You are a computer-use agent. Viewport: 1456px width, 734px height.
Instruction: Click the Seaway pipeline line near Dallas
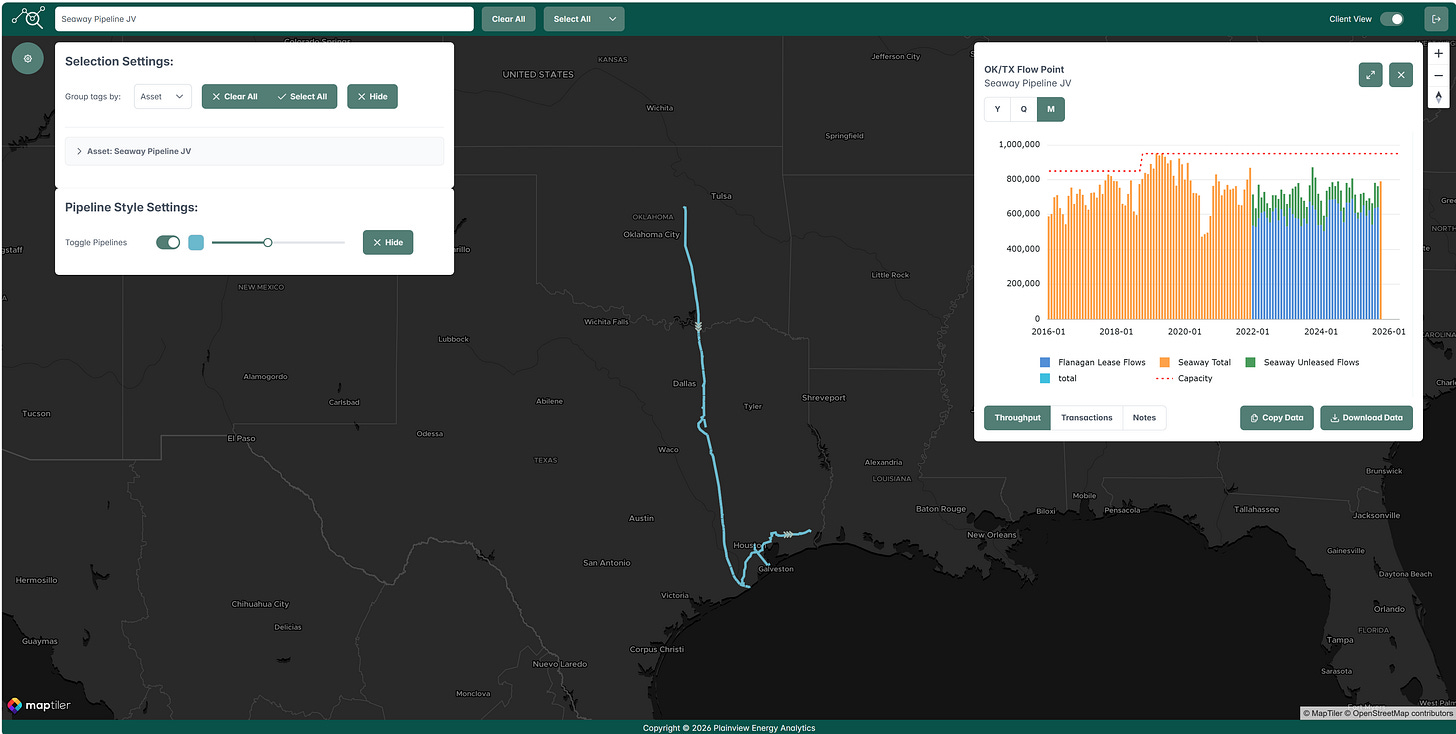703,385
